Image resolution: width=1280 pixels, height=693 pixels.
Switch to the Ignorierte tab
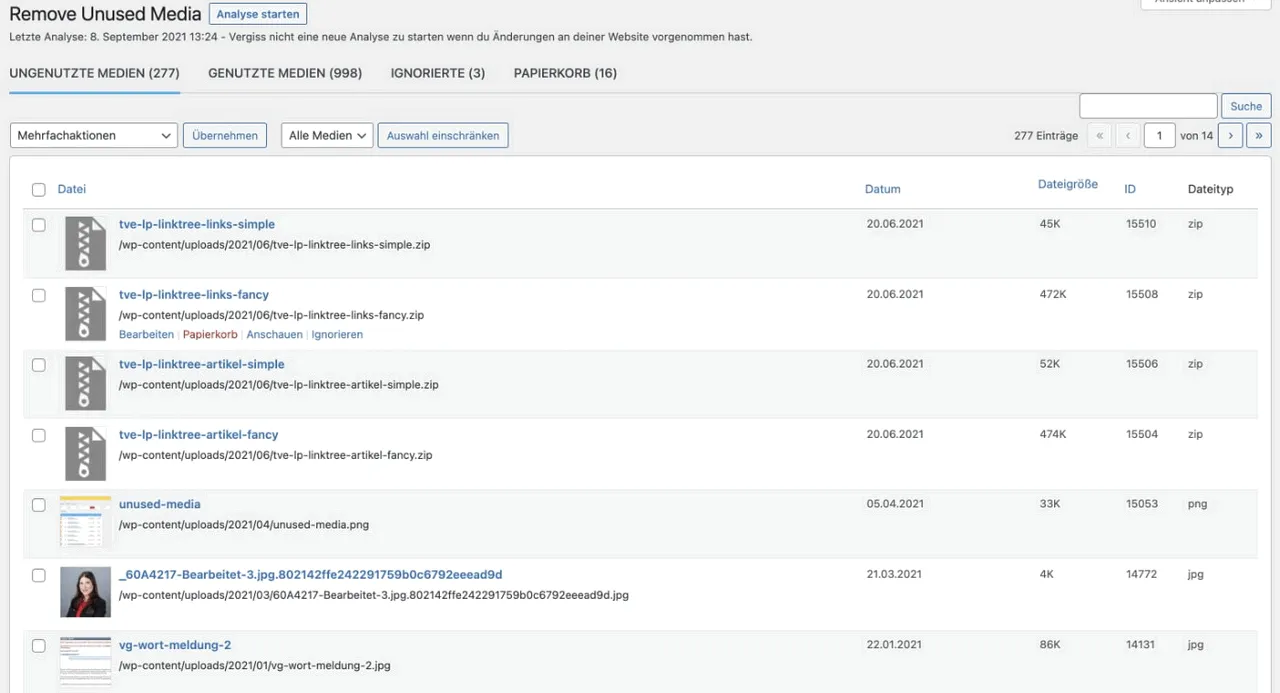[438, 73]
